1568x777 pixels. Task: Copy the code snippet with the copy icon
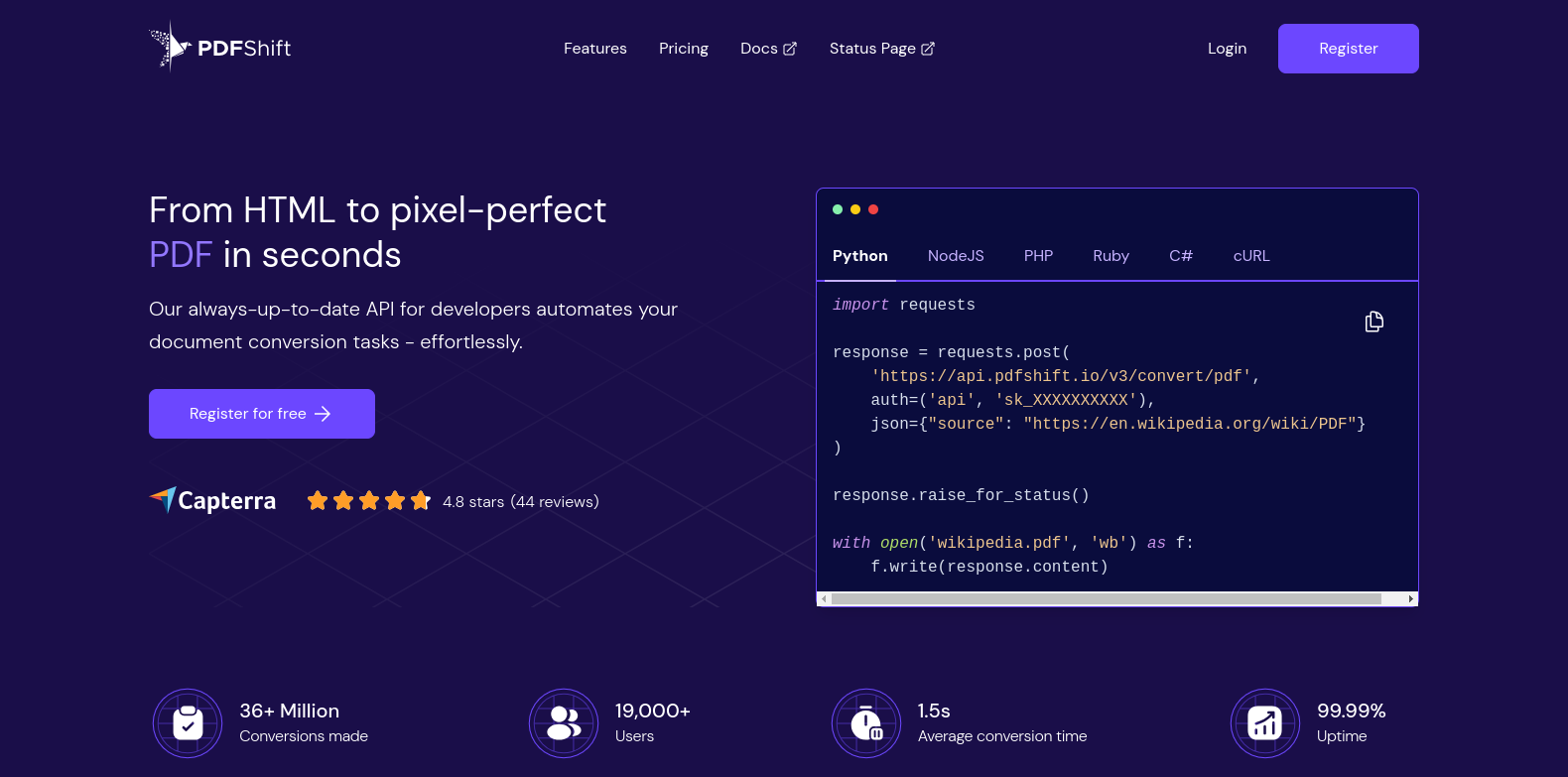click(1373, 322)
